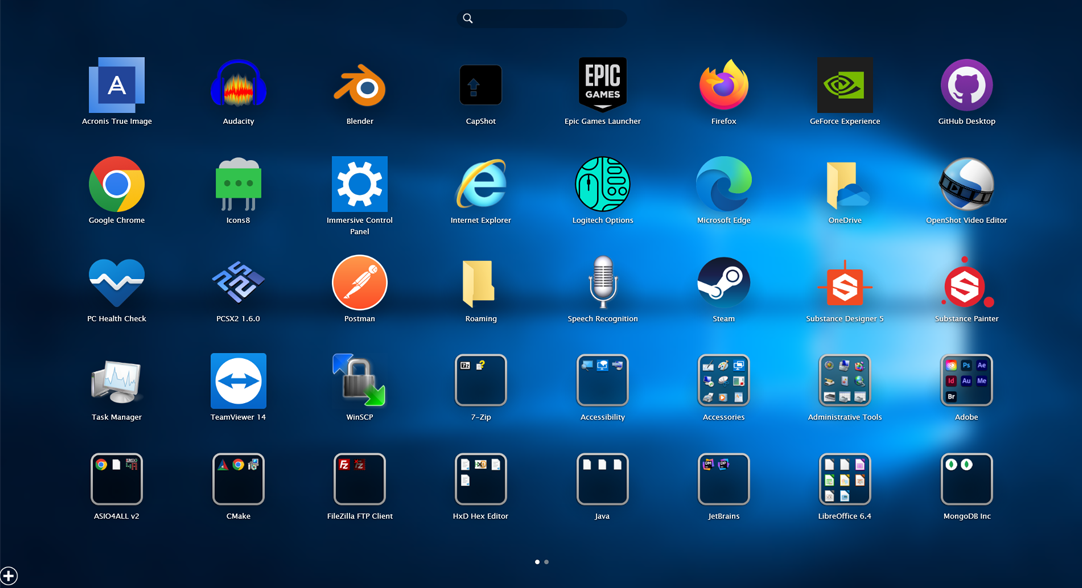Expand the Java group folder
Viewport: 1082px width, 588px height.
(x=602, y=479)
